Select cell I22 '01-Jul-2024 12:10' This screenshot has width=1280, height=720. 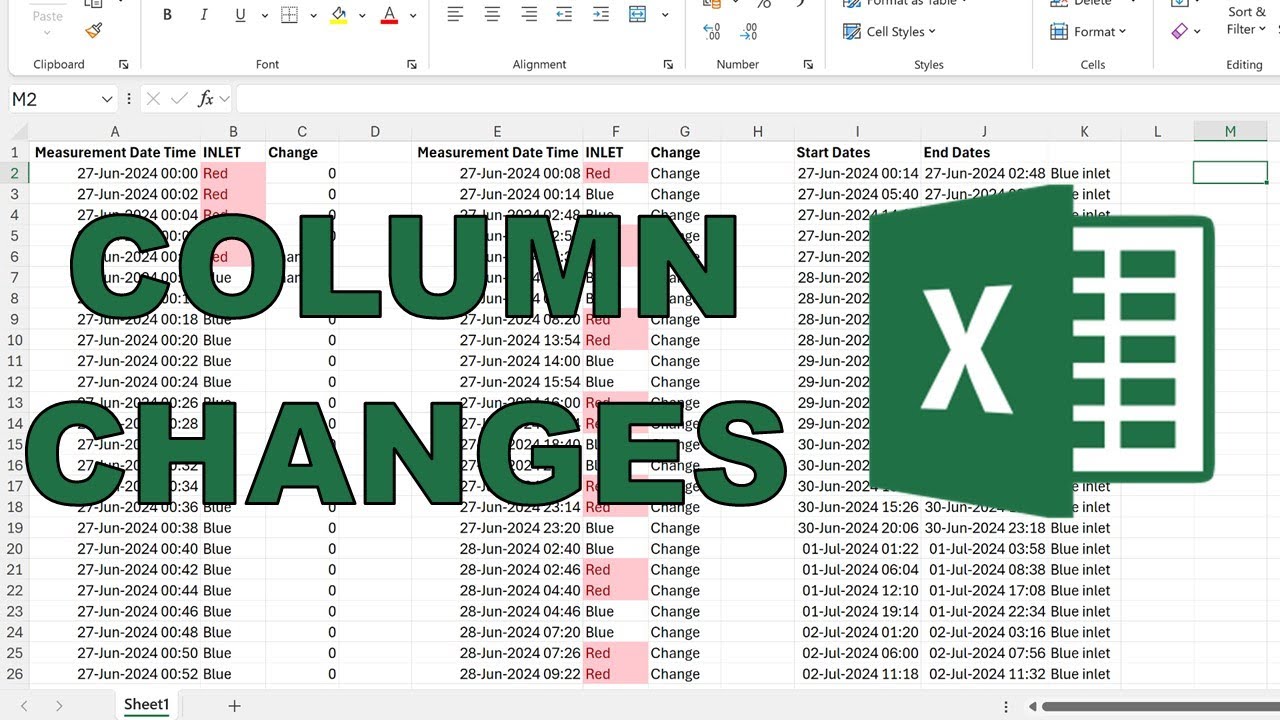click(858, 590)
